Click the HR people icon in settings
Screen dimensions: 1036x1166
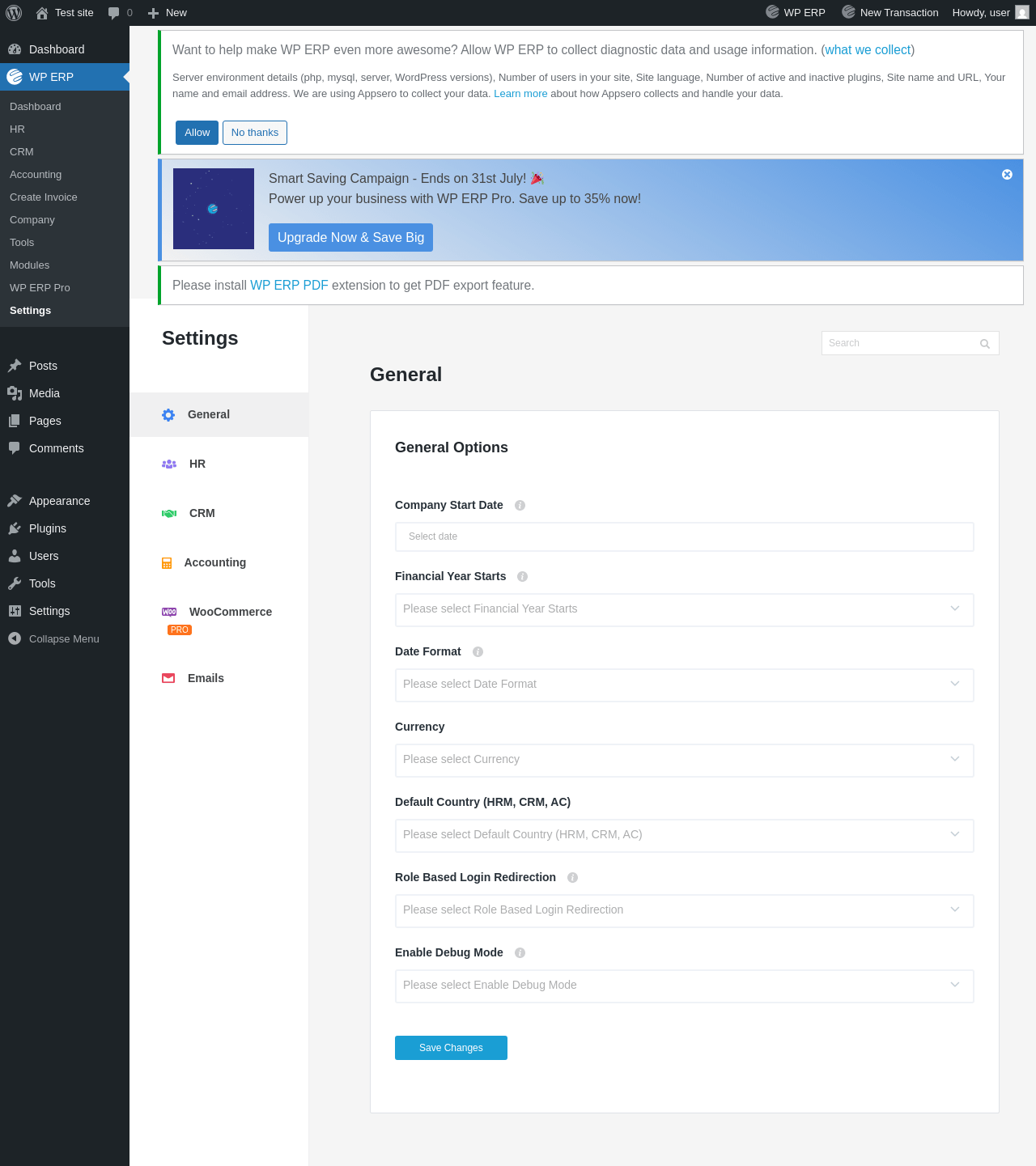click(x=169, y=464)
